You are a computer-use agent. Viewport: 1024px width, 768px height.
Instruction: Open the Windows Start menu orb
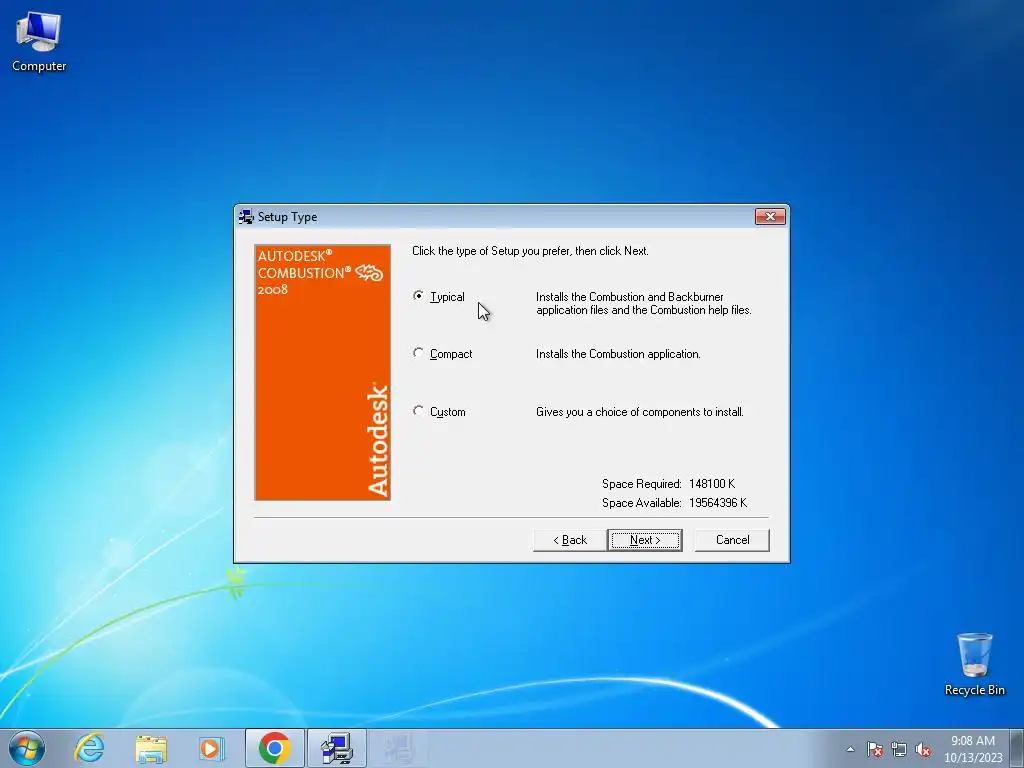click(27, 748)
